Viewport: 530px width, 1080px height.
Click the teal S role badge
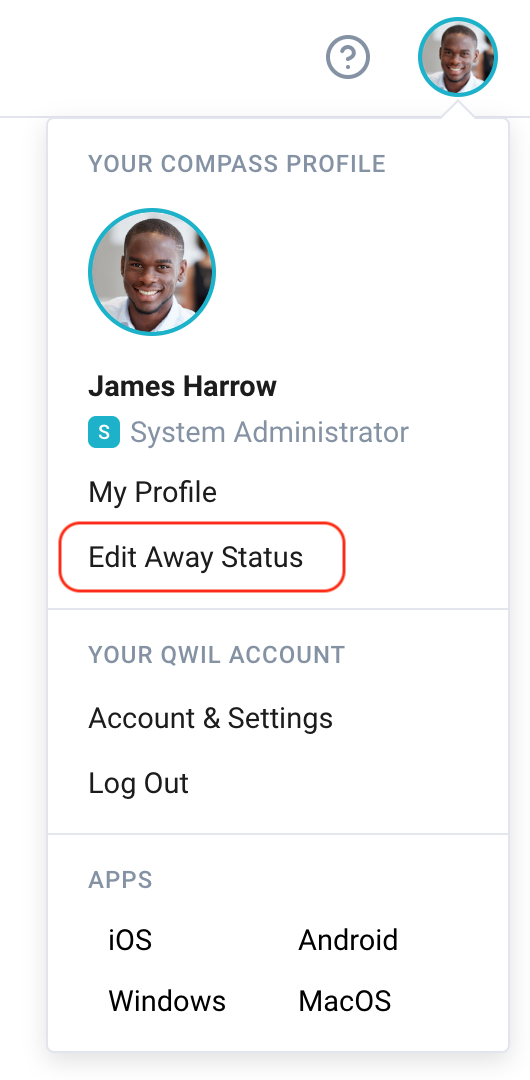pyautogui.click(x=104, y=433)
